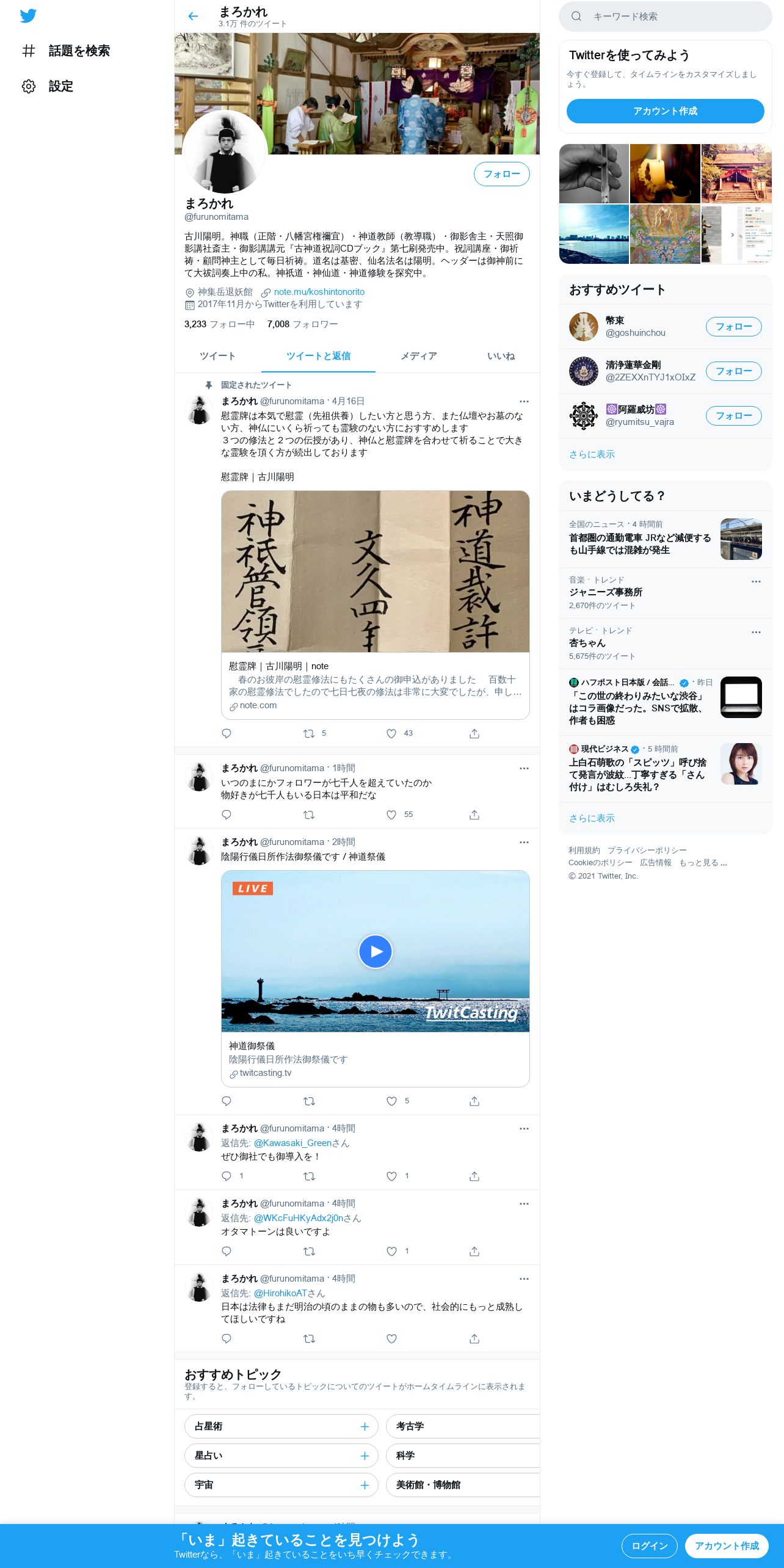Select the 科学 topic chip

pyautogui.click(x=463, y=1456)
